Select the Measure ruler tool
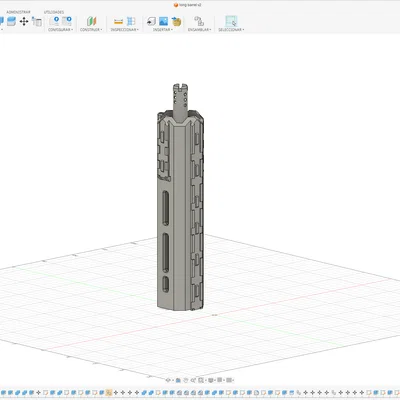Image resolution: width=400 pixels, height=400 pixels. click(x=118, y=22)
